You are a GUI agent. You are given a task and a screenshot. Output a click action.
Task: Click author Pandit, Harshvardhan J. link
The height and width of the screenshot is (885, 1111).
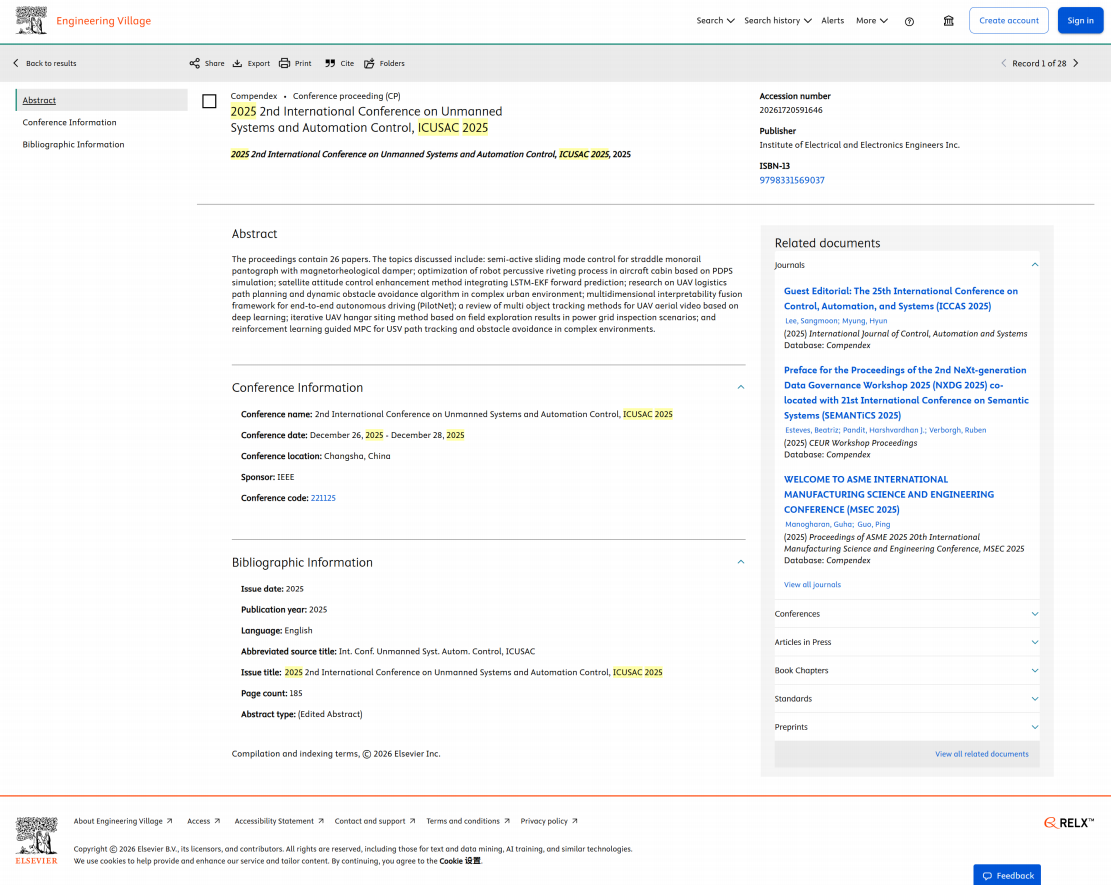(x=884, y=430)
